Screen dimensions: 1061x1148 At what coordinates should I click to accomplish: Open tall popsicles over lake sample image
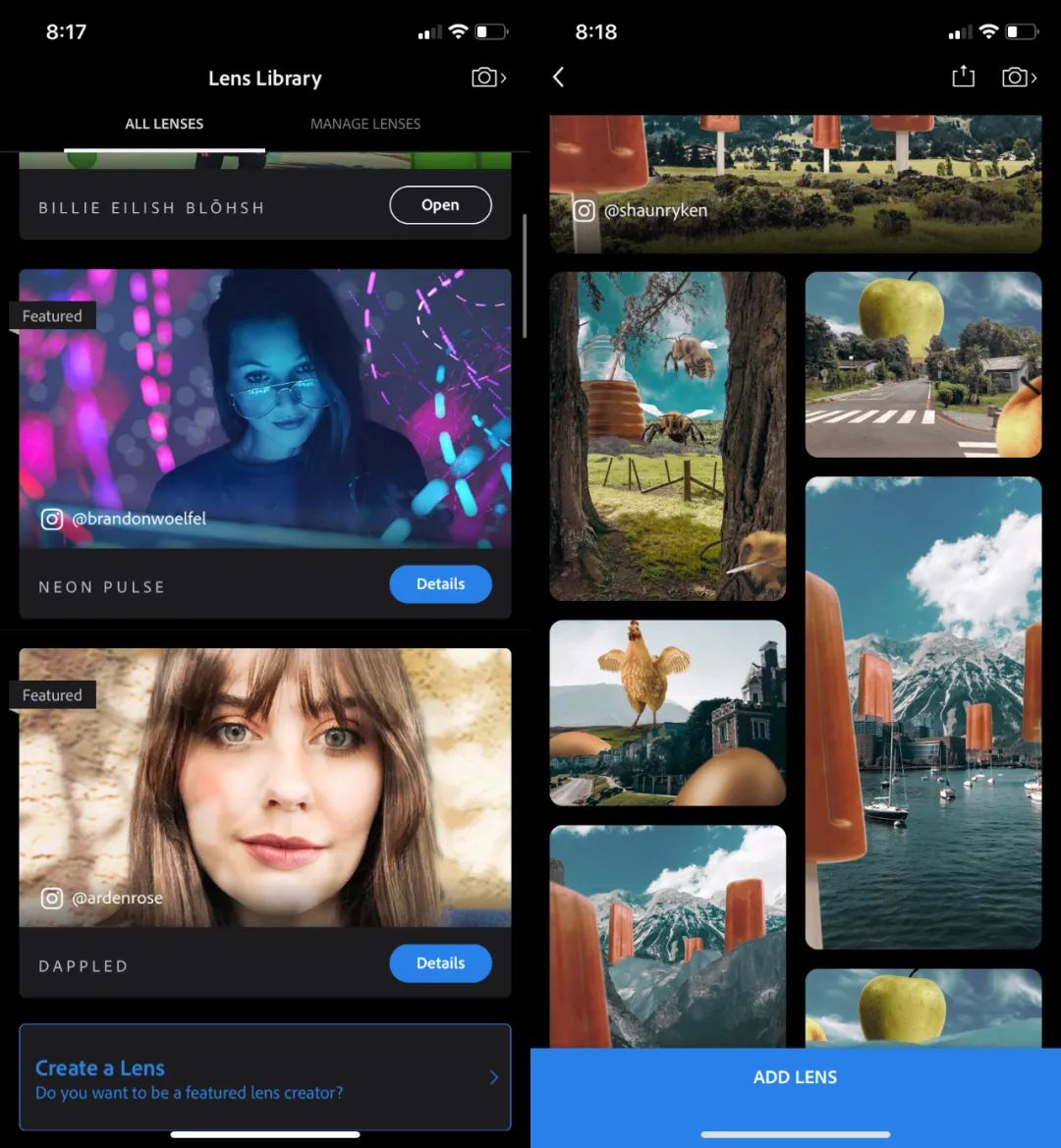pos(923,713)
